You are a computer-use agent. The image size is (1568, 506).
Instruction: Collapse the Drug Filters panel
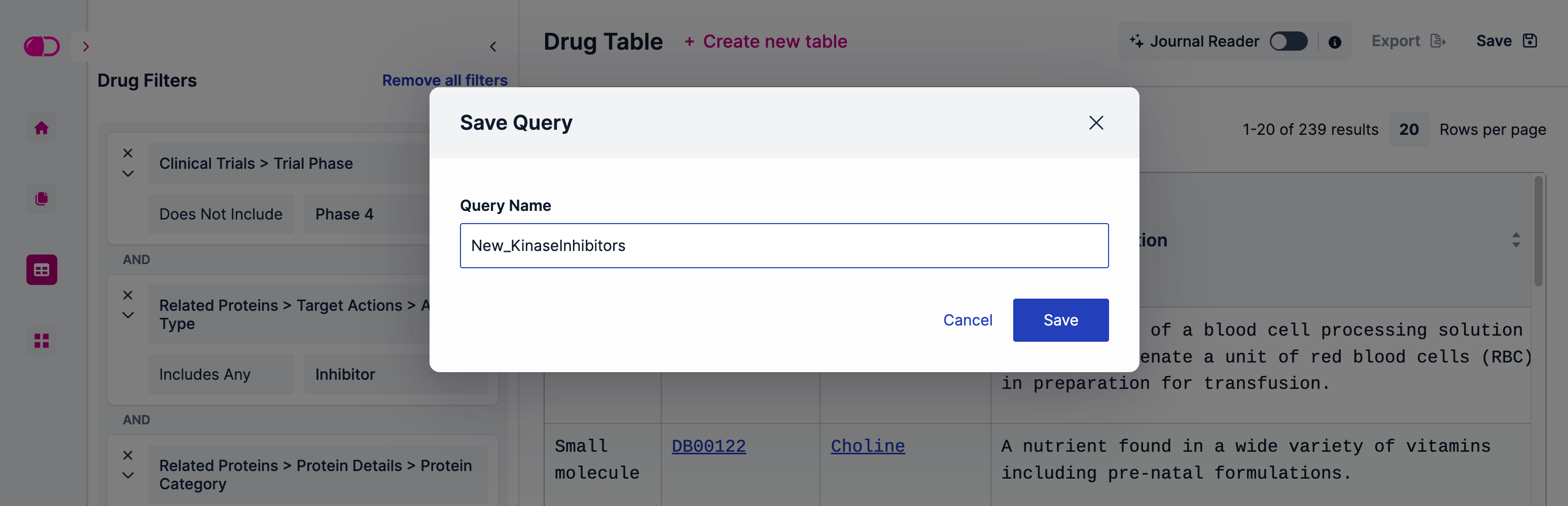pyautogui.click(x=493, y=47)
